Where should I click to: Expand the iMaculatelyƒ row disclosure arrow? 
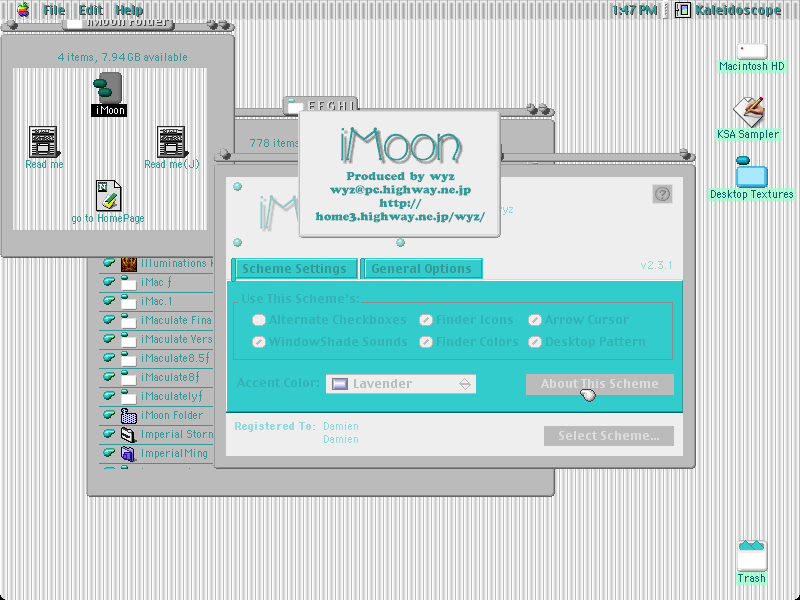click(109, 395)
